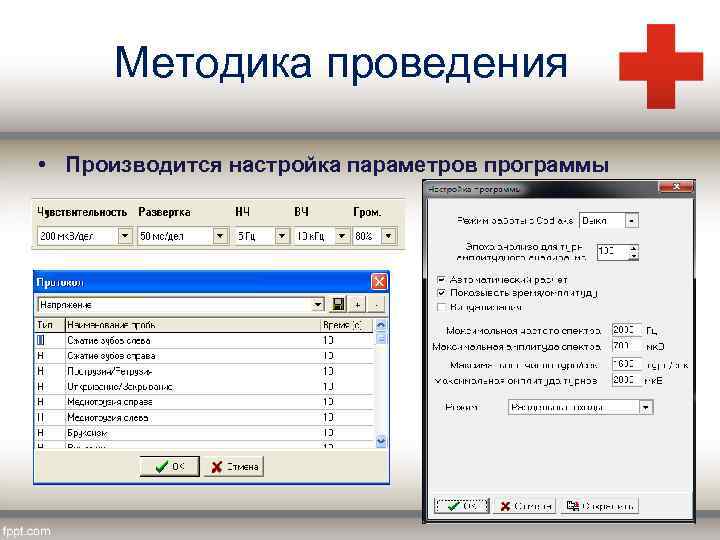Close the Настройка программы window
Viewport: 720px width, 540px height.
[x=675, y=187]
